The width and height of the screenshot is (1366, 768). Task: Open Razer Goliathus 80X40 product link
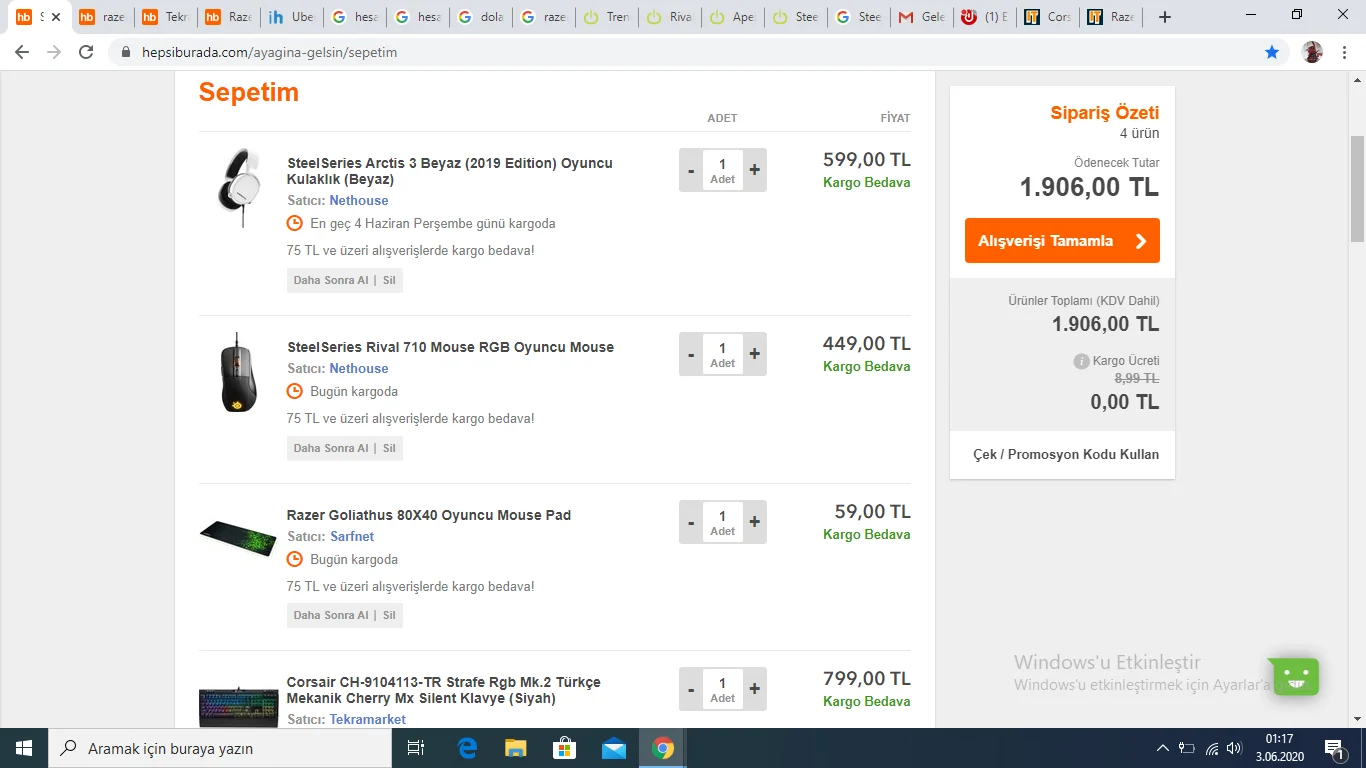tap(429, 515)
